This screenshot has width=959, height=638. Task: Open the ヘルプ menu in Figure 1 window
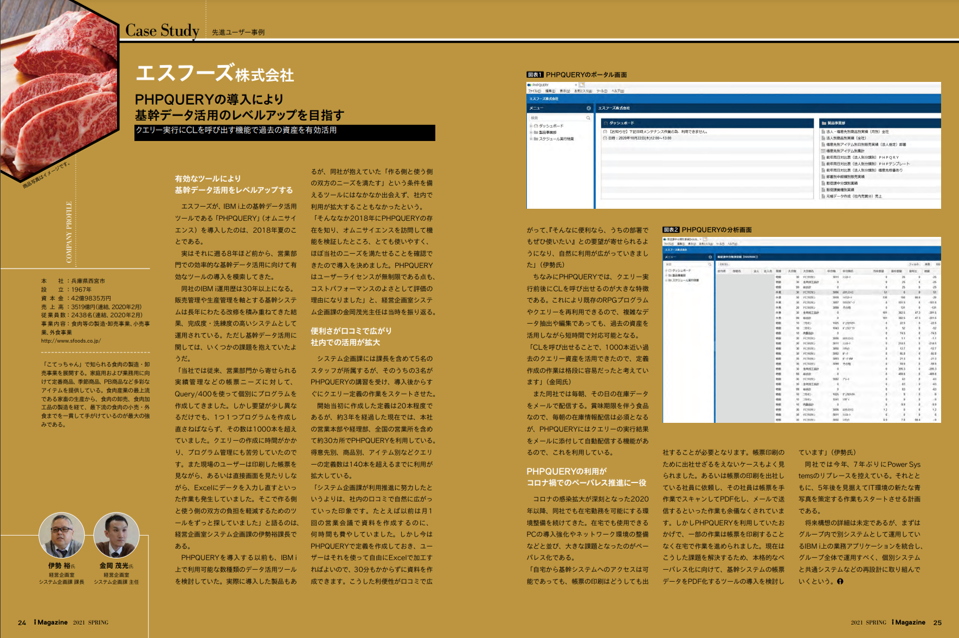pyautogui.click(x=618, y=91)
